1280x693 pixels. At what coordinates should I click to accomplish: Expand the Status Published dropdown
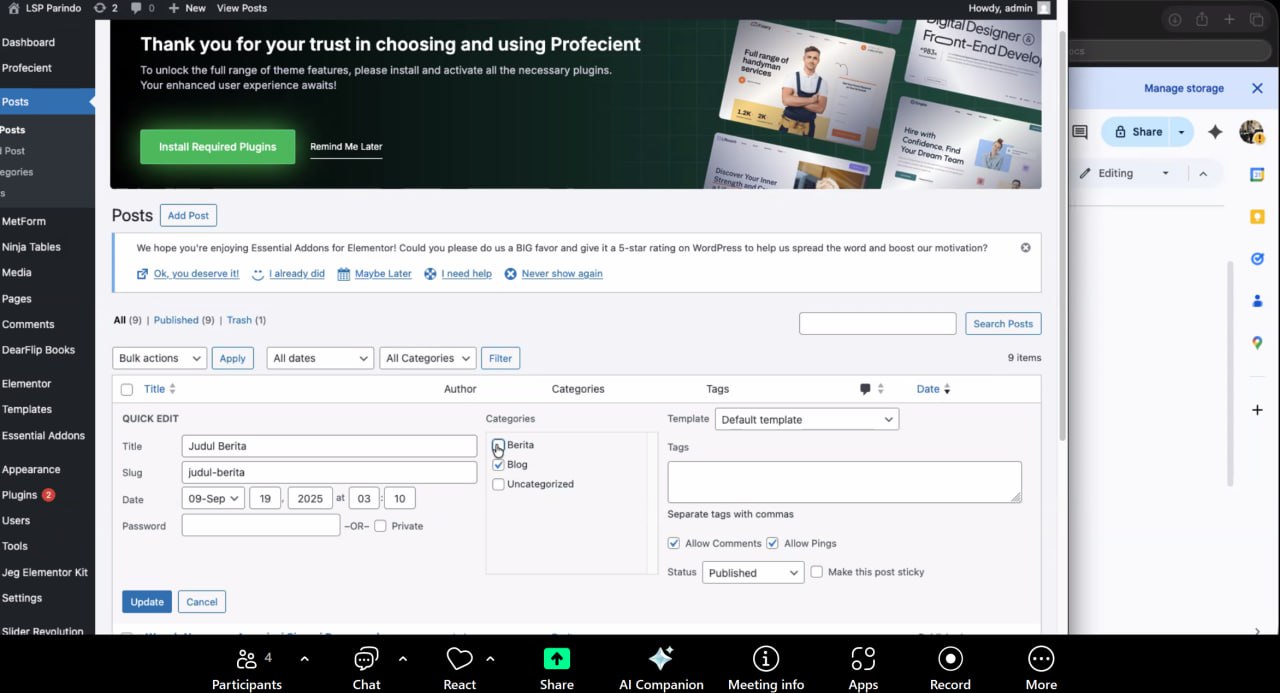point(753,573)
